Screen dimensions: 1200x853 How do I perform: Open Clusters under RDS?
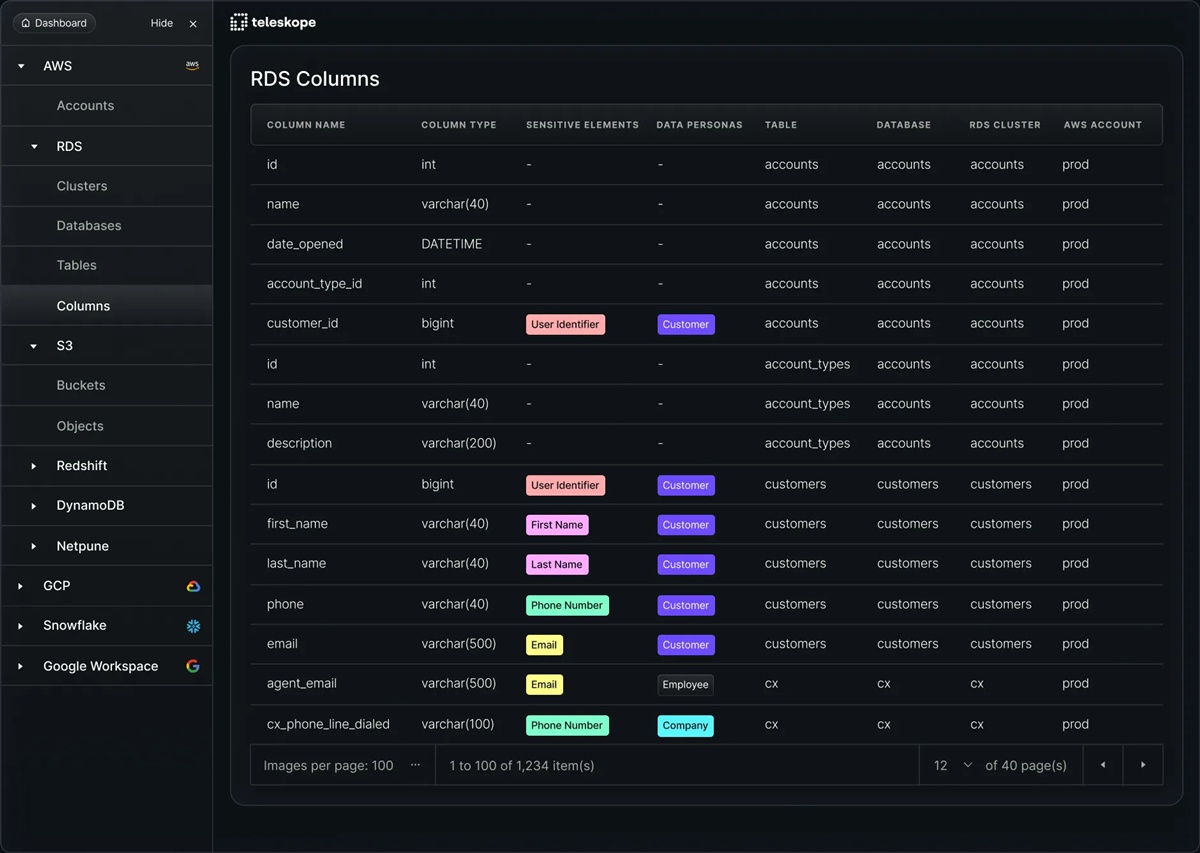click(82, 186)
